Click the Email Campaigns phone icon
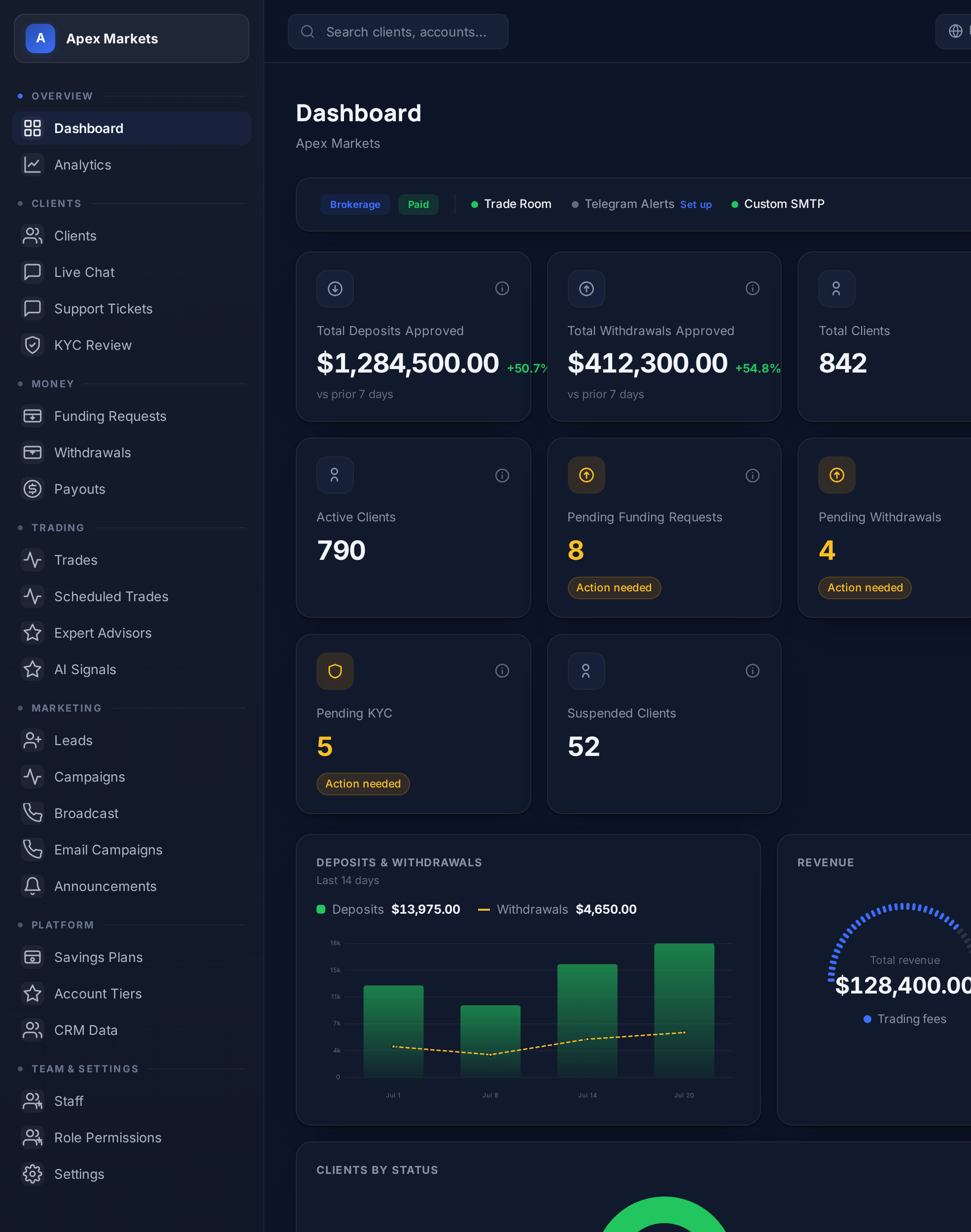971x1232 pixels. (33, 849)
